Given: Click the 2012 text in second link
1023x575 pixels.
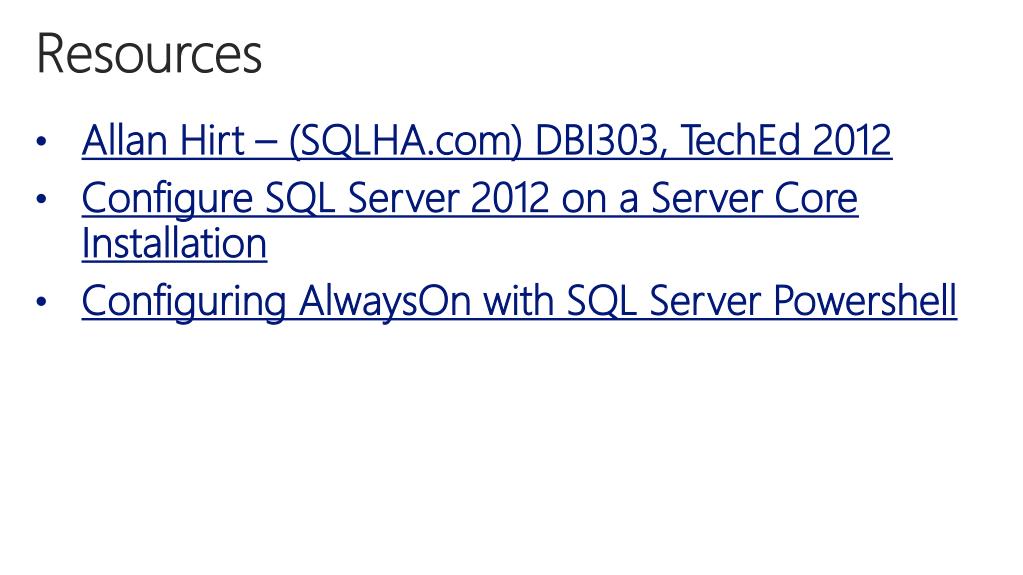Looking at the screenshot, I should [x=510, y=198].
